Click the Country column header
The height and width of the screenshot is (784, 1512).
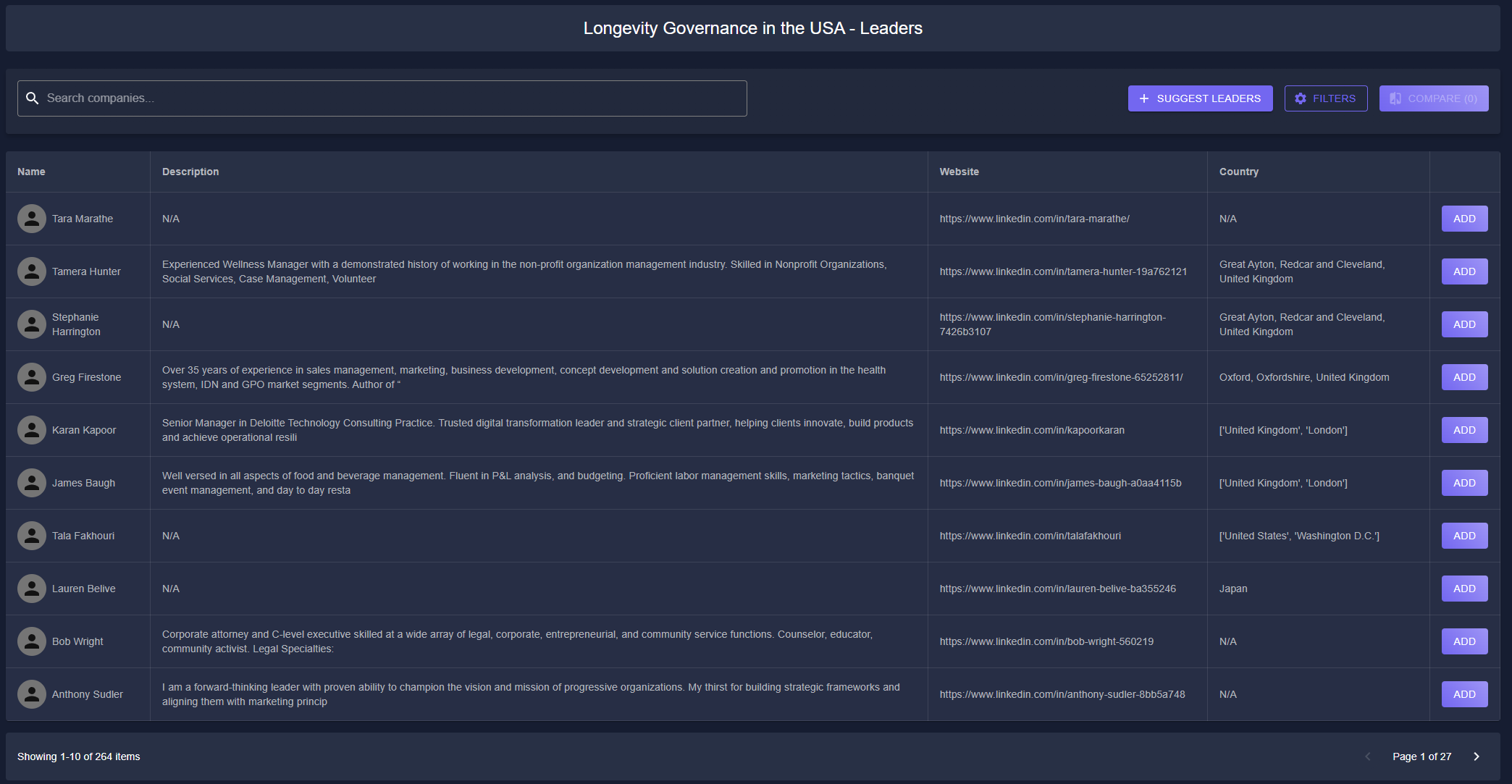(x=1238, y=172)
